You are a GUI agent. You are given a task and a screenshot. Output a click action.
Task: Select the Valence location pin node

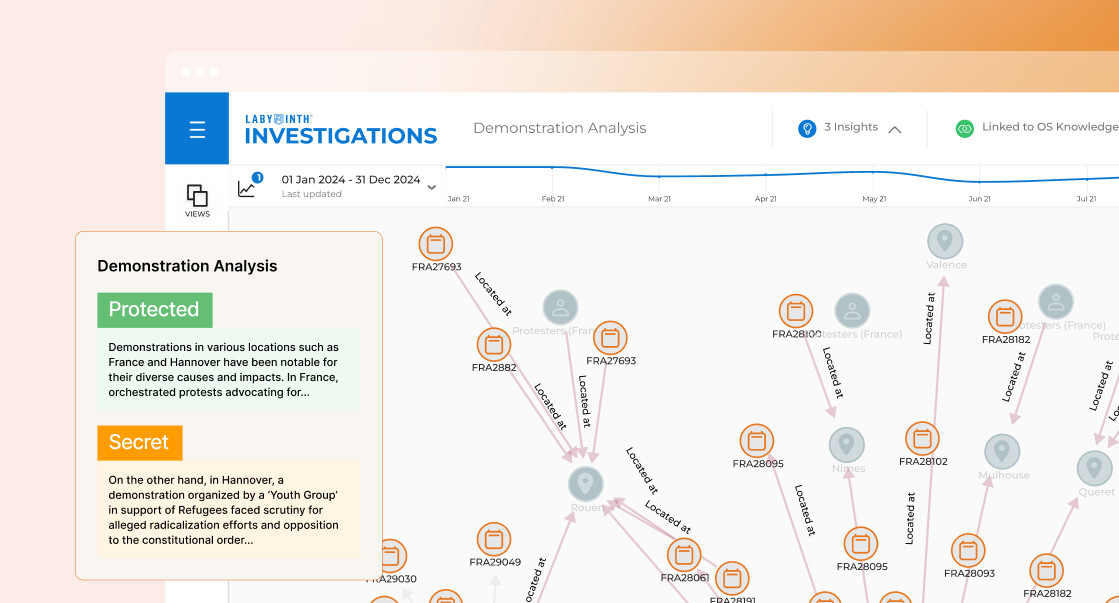pyautogui.click(x=945, y=242)
